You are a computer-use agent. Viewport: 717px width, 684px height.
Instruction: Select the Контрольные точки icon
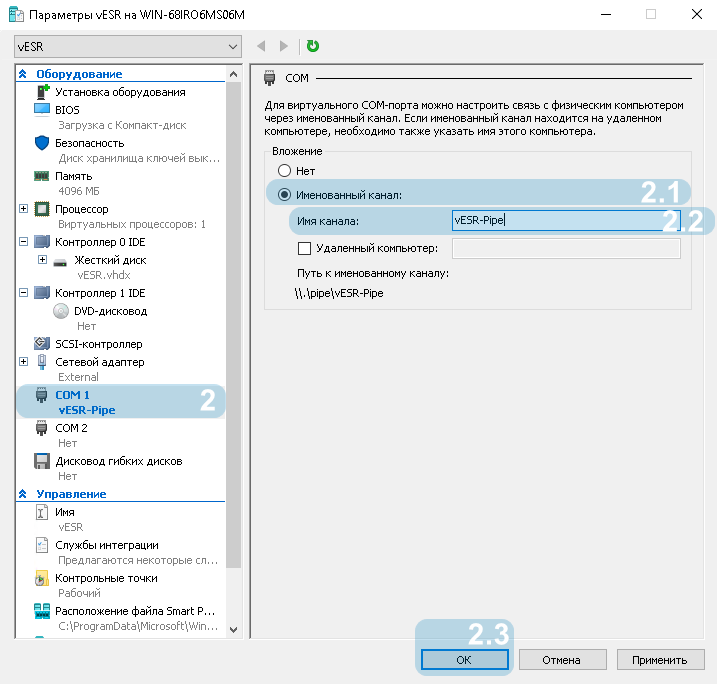[x=42, y=578]
